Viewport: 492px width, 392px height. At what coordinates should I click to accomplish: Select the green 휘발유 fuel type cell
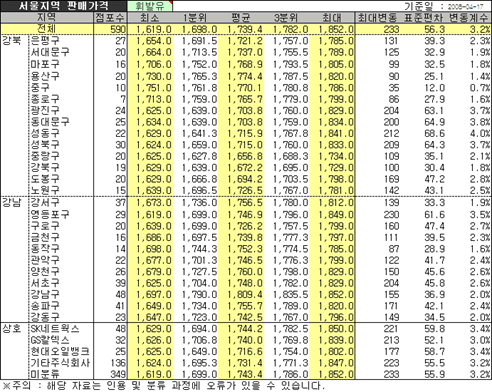[x=149, y=6]
